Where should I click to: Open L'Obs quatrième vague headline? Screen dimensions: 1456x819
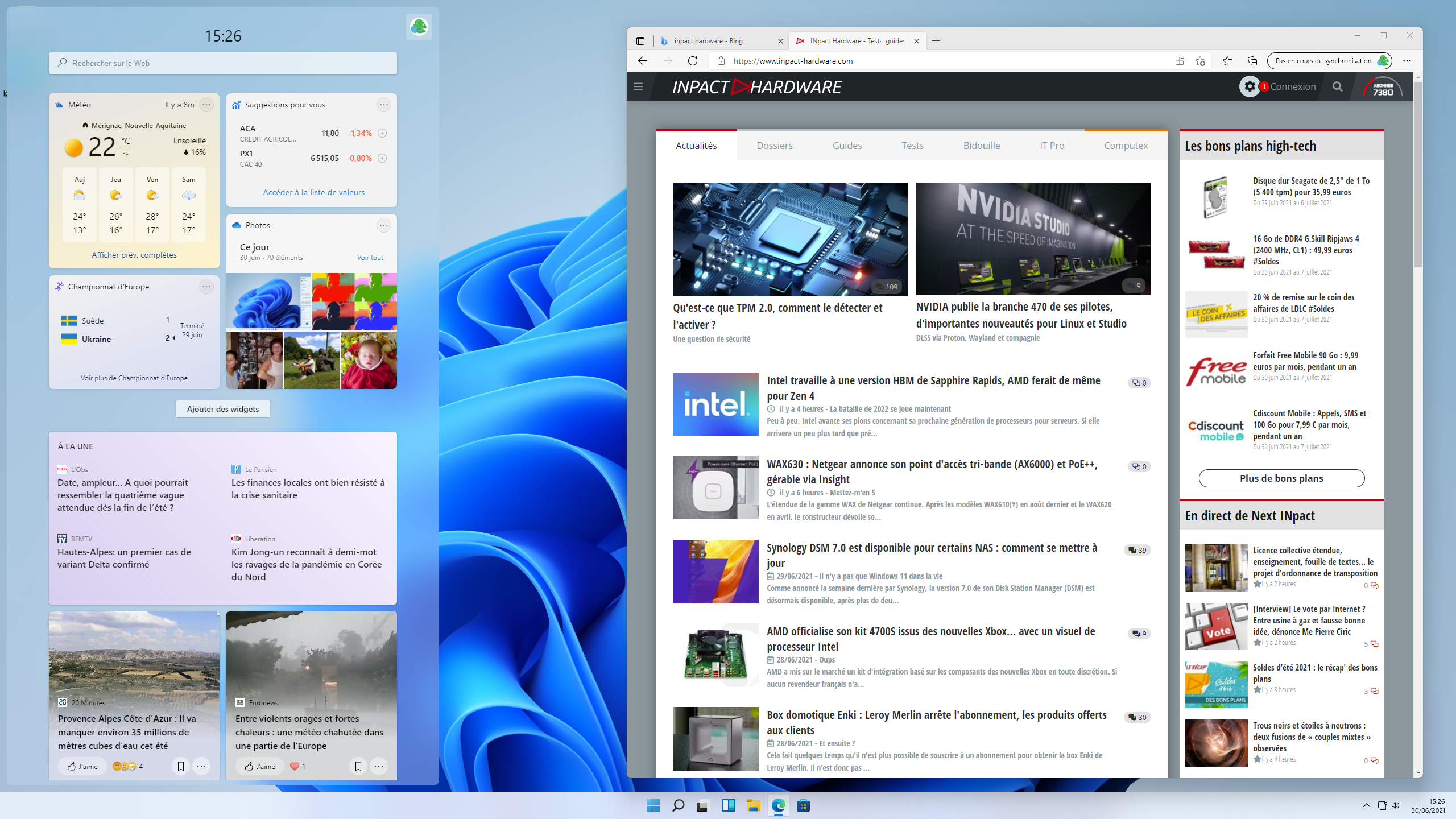[123, 495]
